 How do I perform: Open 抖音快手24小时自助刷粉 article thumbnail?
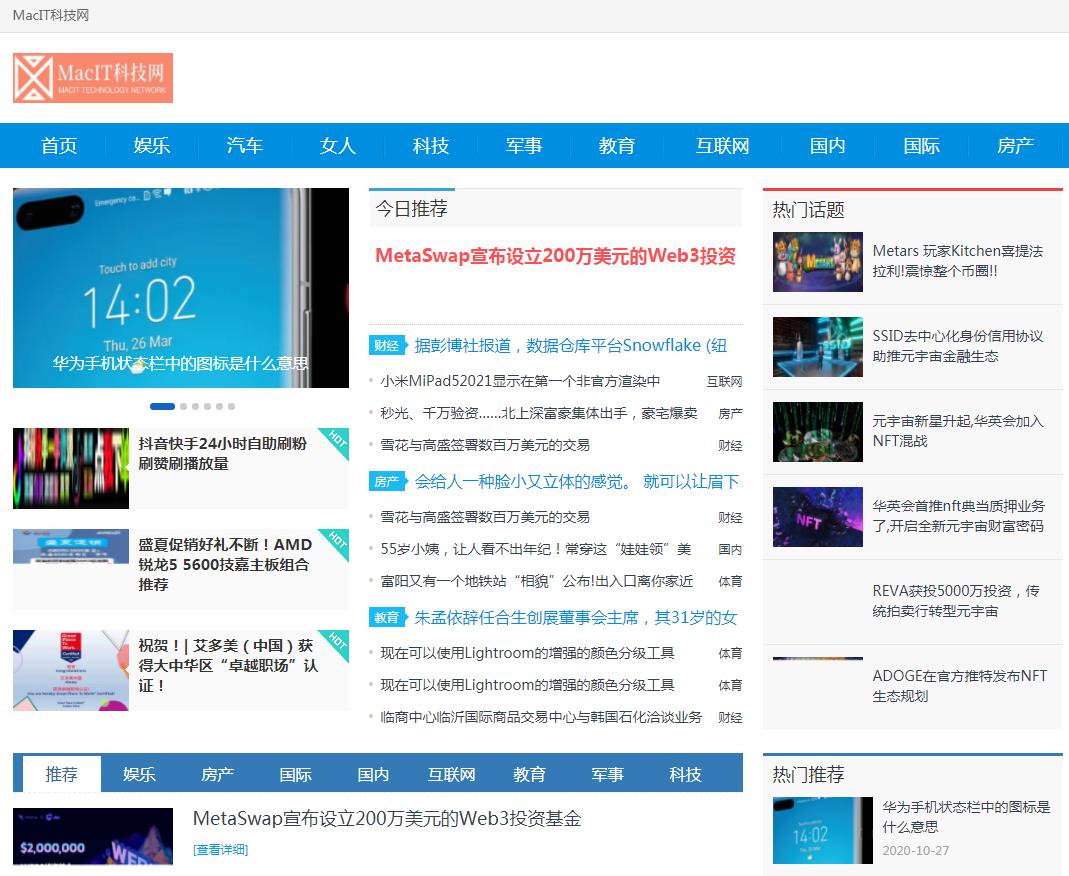click(x=71, y=468)
